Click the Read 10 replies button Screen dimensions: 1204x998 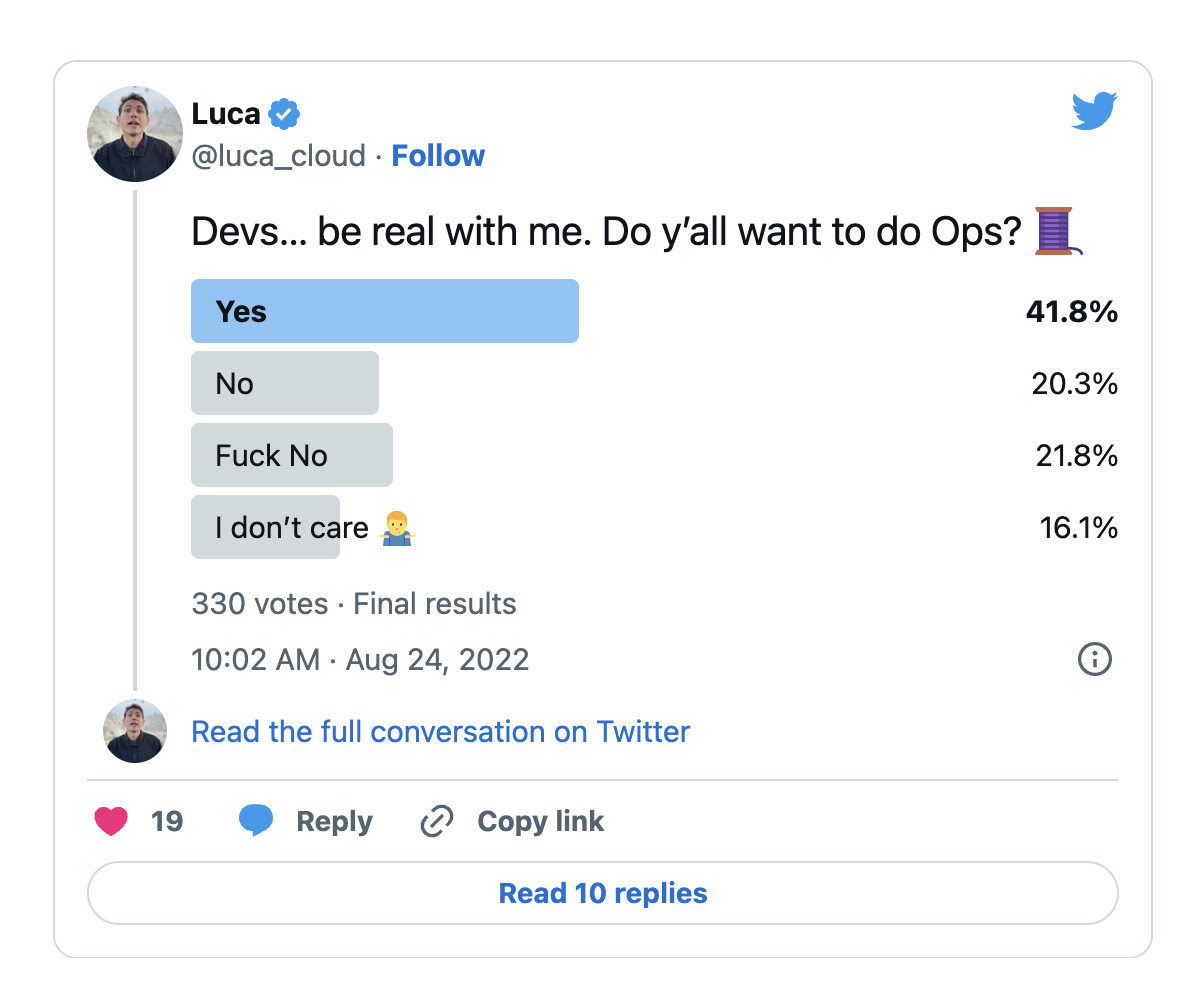point(603,893)
